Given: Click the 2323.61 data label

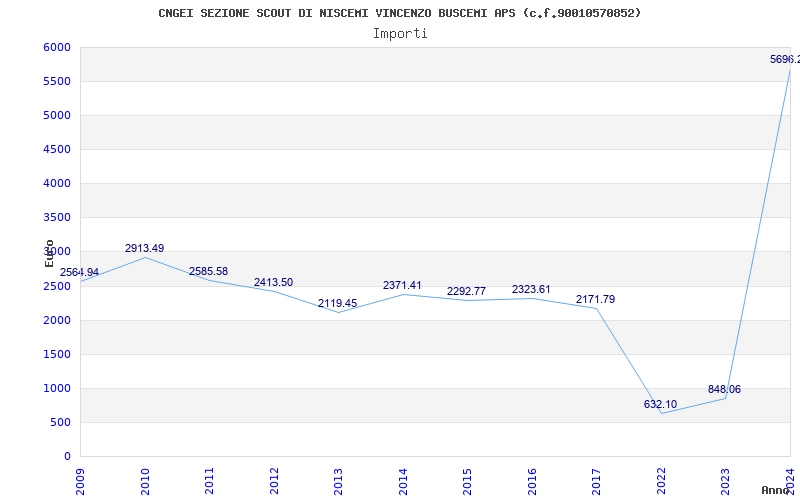Looking at the screenshot, I should (x=531, y=290).
